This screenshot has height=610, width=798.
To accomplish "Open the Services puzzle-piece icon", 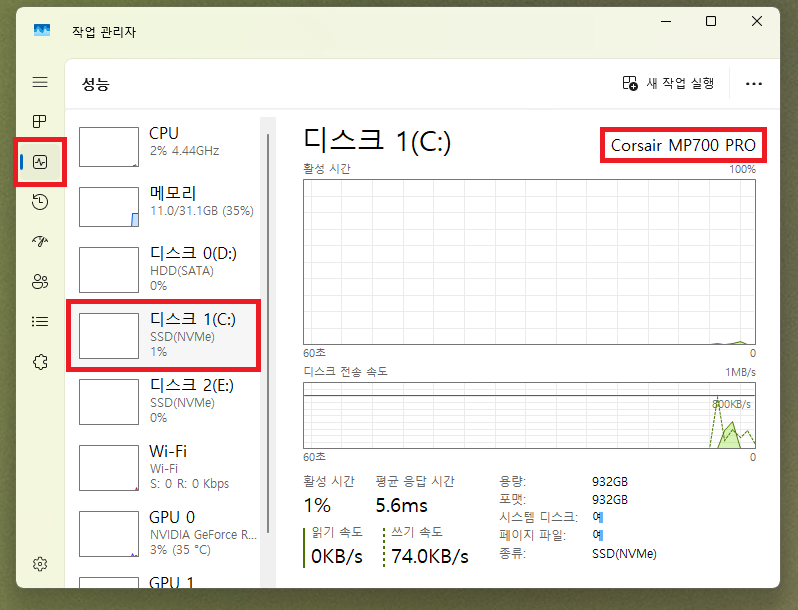I will click(40, 362).
